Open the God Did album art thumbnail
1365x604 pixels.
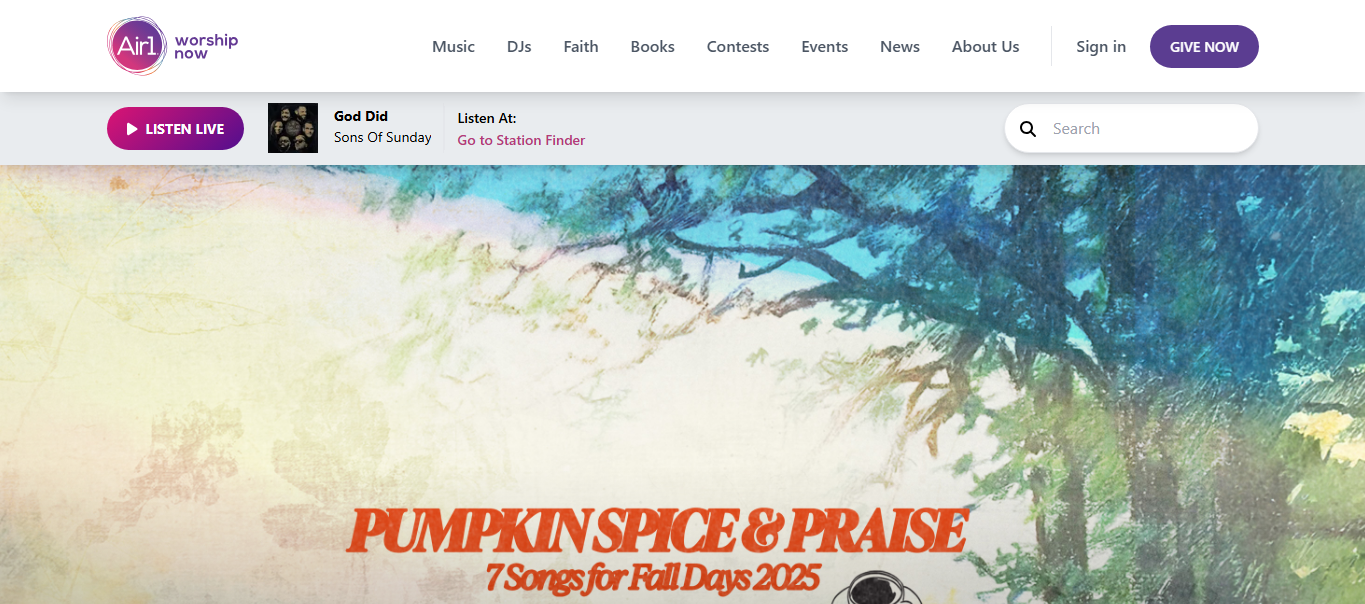click(x=293, y=128)
